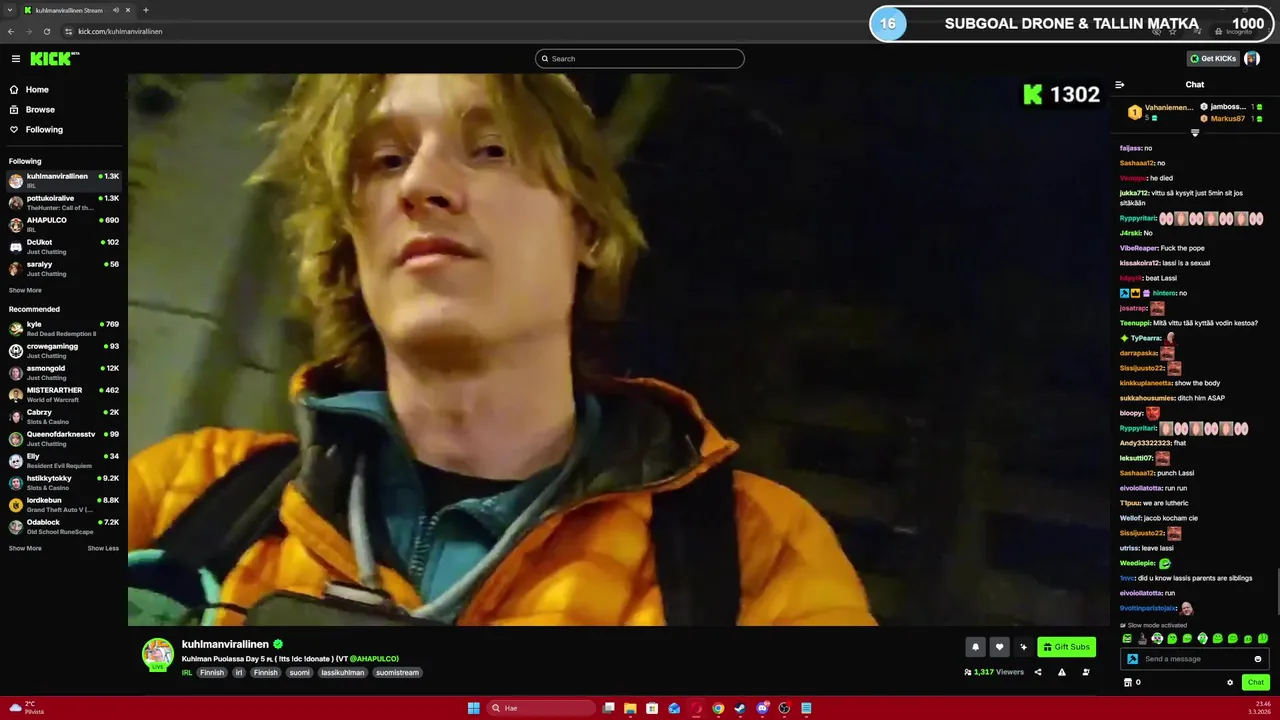Open DcUkot channel in sidebar

tap(64, 247)
